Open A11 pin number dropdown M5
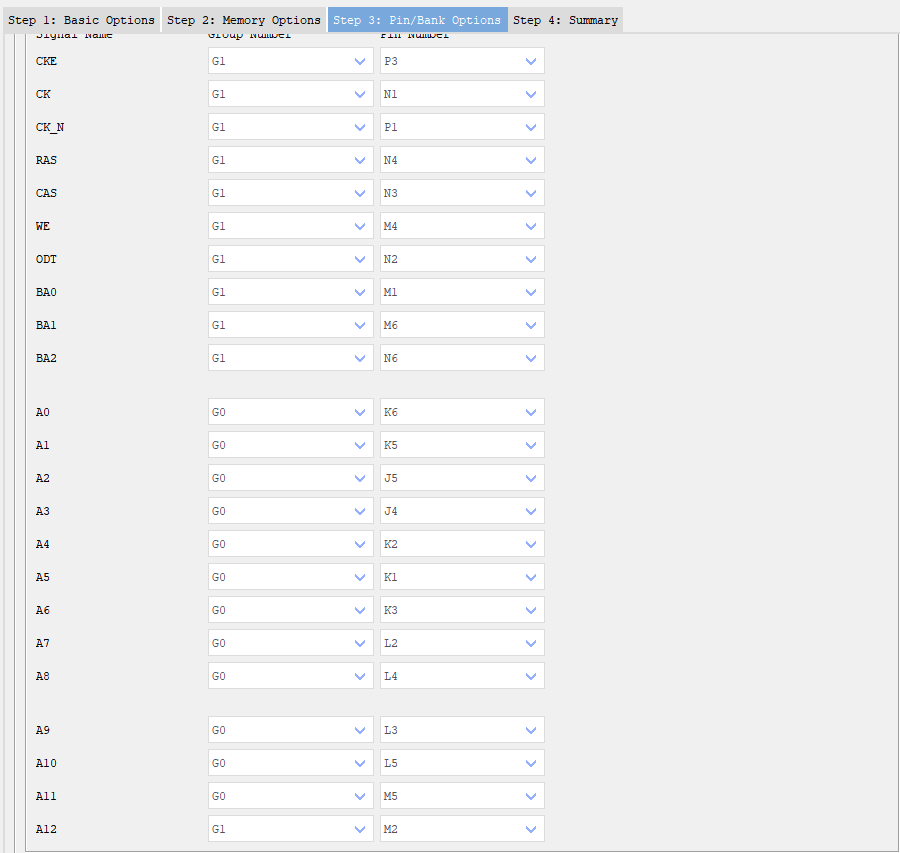Screen dimensions: 900x853 (x=462, y=796)
